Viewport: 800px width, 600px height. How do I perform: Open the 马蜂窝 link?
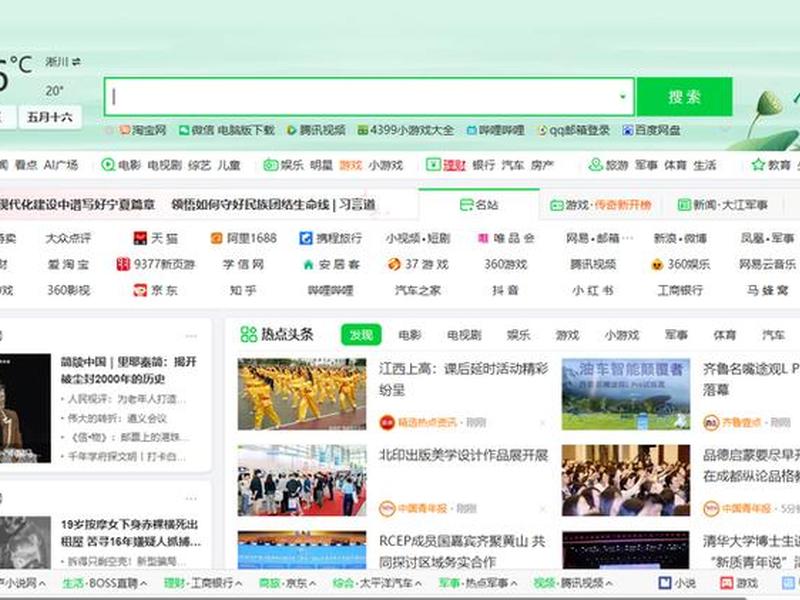pyautogui.click(x=767, y=290)
